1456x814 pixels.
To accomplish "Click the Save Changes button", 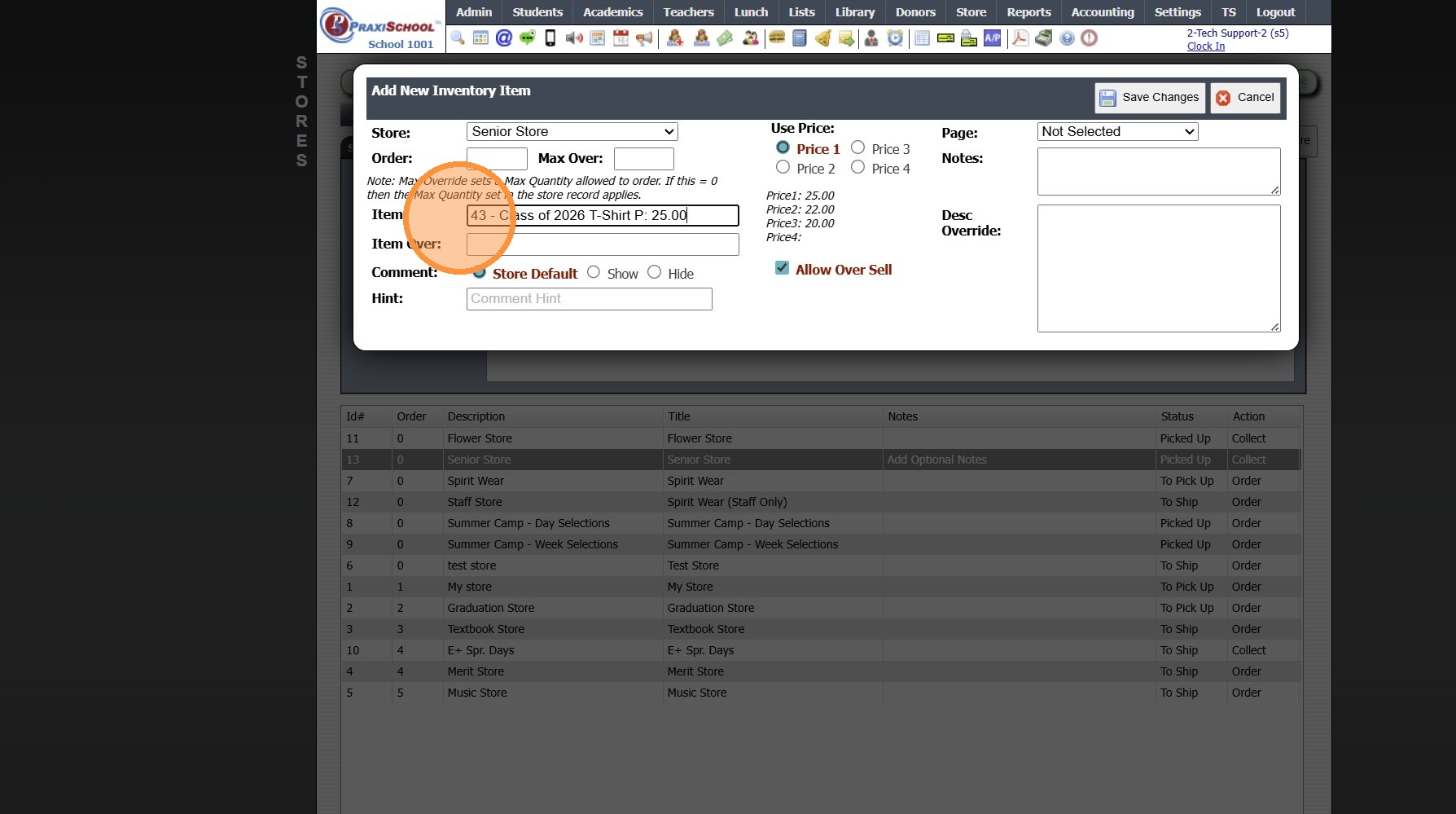I will [1150, 98].
